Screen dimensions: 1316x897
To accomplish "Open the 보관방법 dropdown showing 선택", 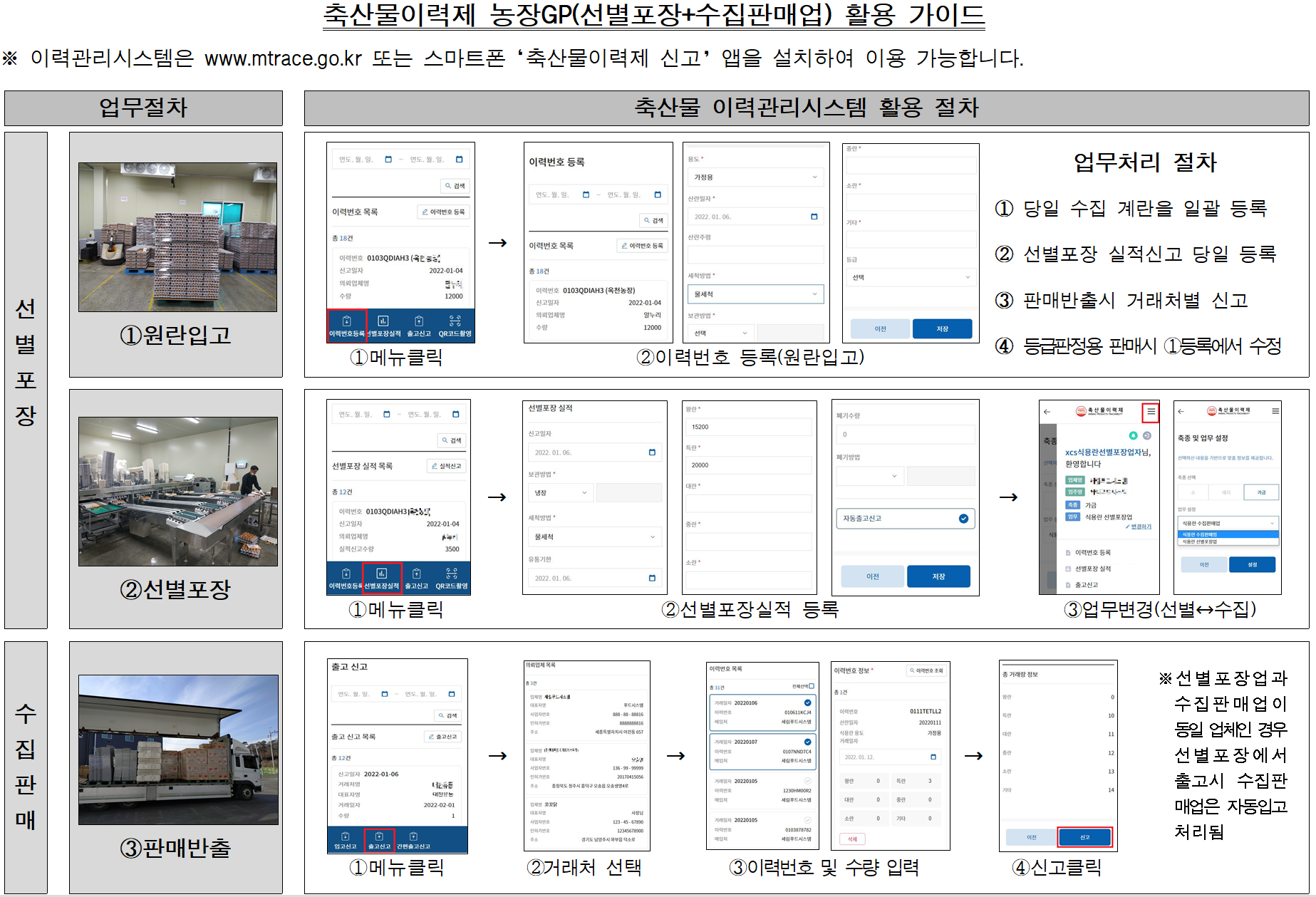I will 720,333.
